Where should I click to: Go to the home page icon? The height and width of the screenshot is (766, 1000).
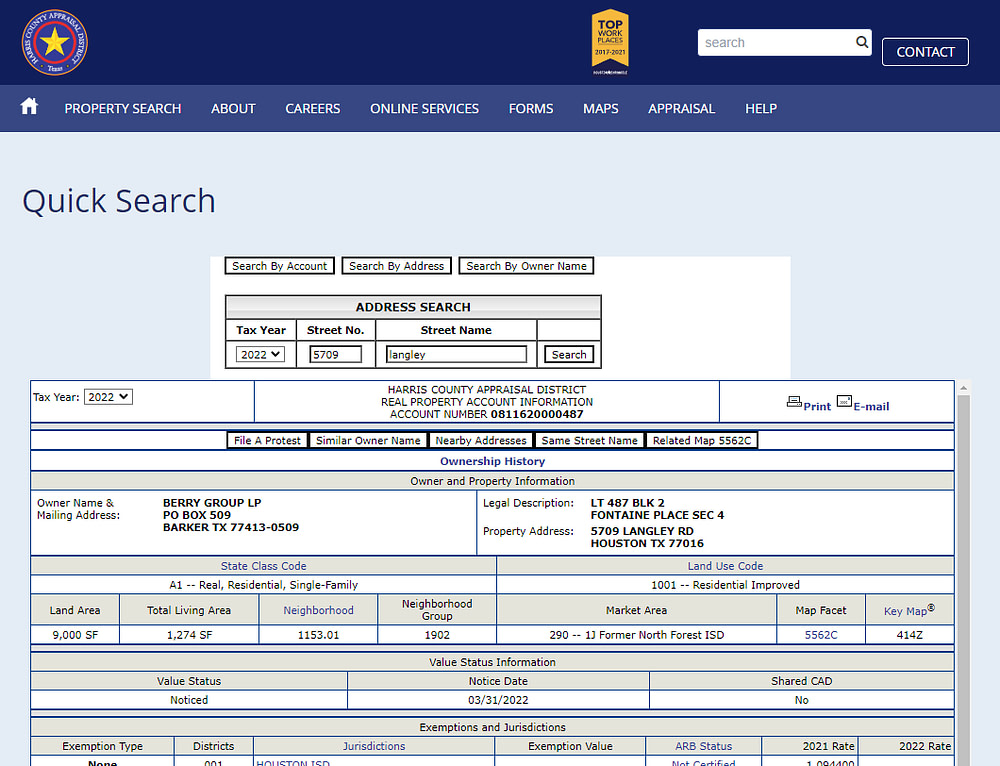click(29, 106)
